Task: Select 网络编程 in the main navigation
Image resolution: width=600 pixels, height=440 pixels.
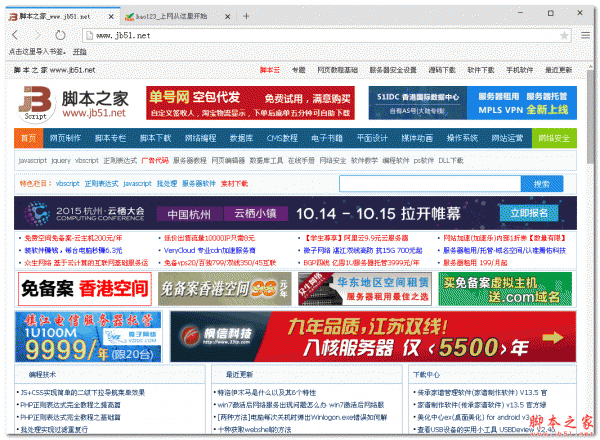Action: click(x=201, y=138)
